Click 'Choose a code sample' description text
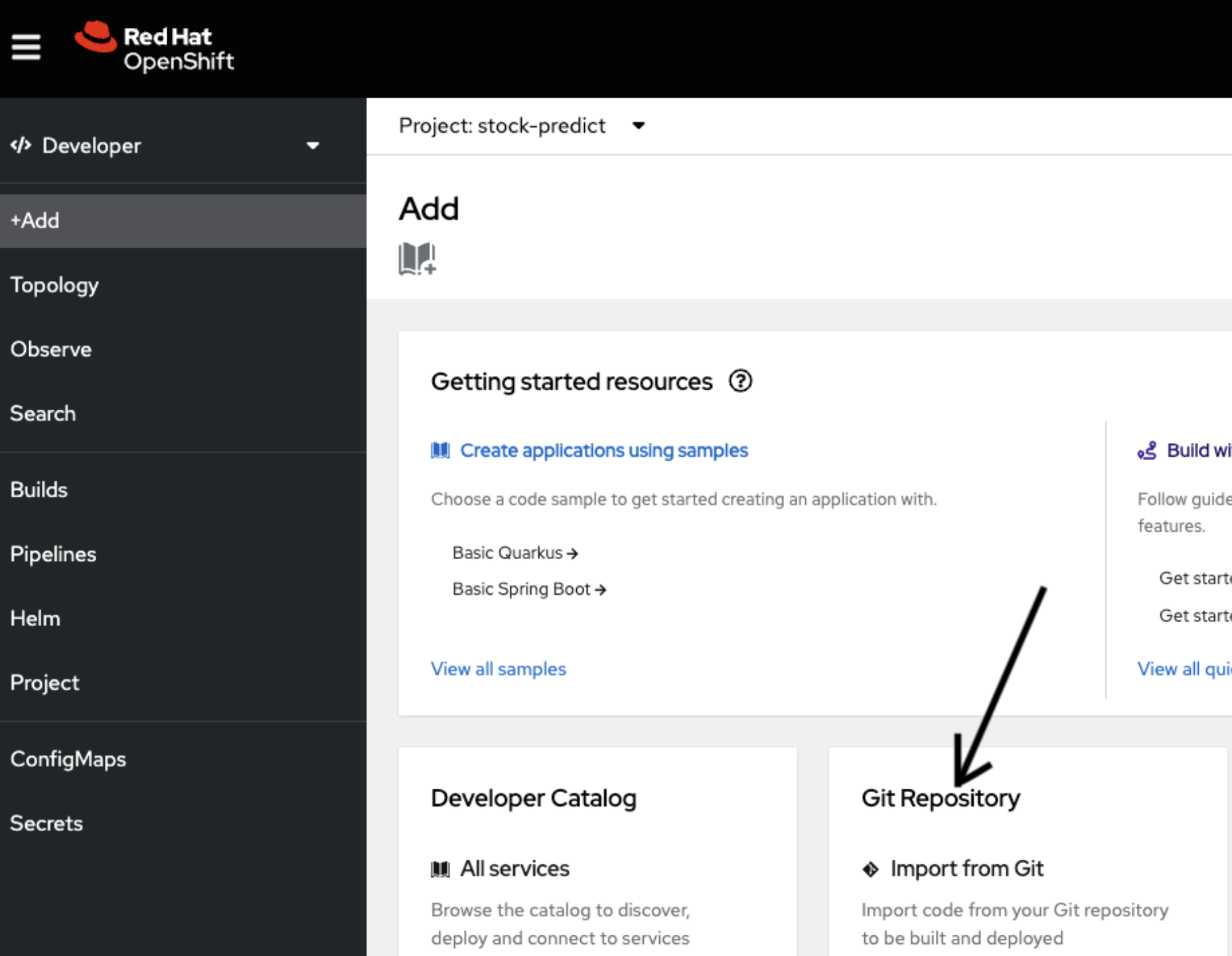Screen dimensions: 1232x956 click(684, 499)
